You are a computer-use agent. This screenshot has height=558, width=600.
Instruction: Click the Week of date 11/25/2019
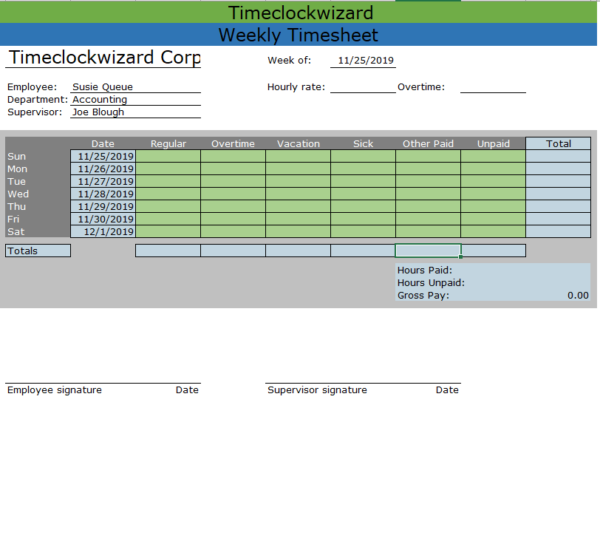(365, 60)
